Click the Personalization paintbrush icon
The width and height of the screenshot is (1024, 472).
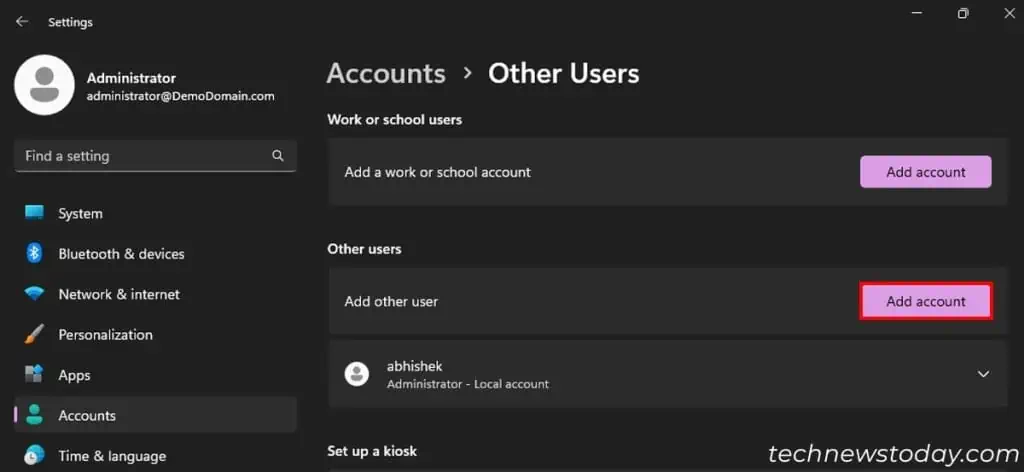tap(35, 335)
